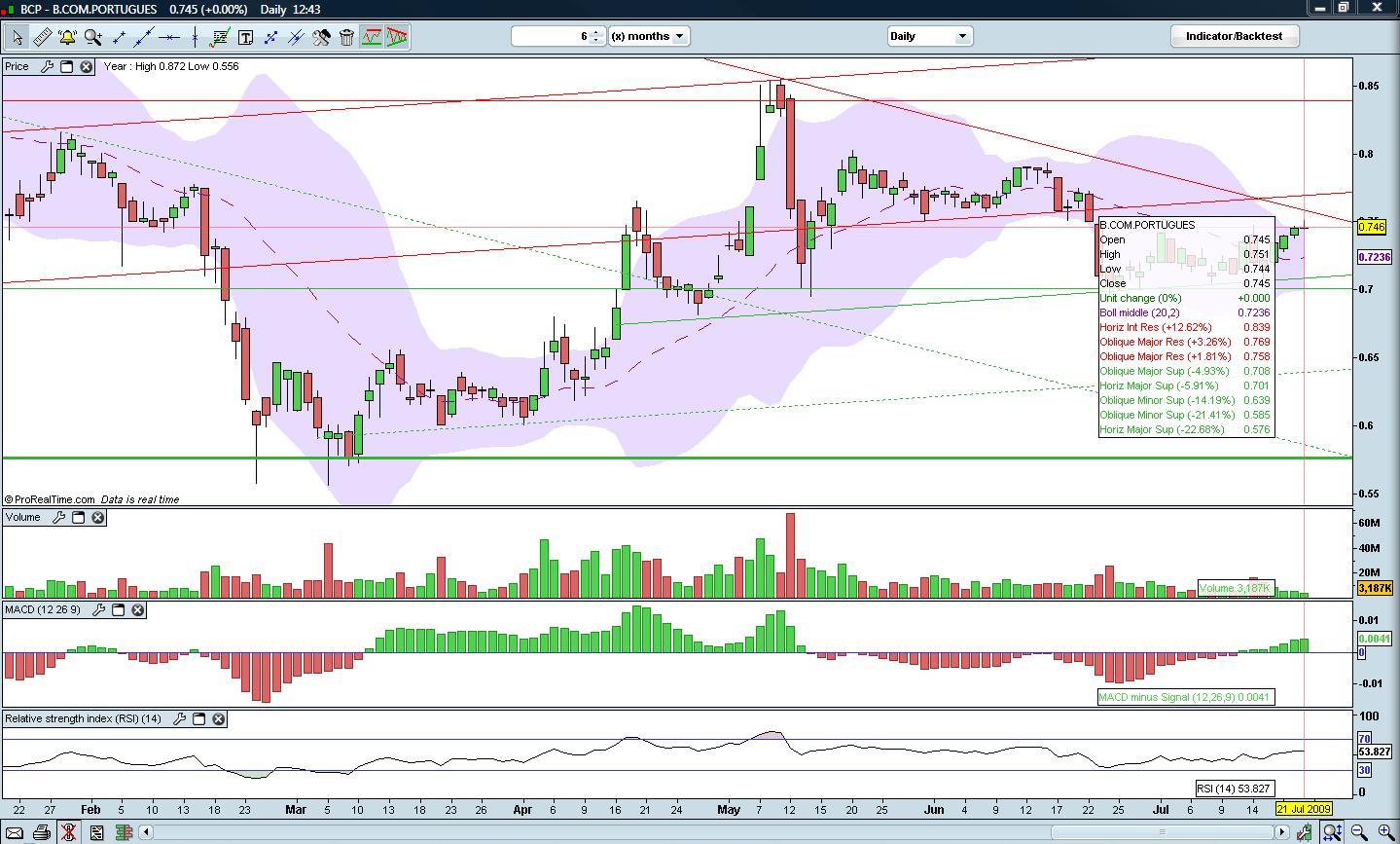Click the ProRealTime.com link
1400x844 pixels.
tap(54, 499)
